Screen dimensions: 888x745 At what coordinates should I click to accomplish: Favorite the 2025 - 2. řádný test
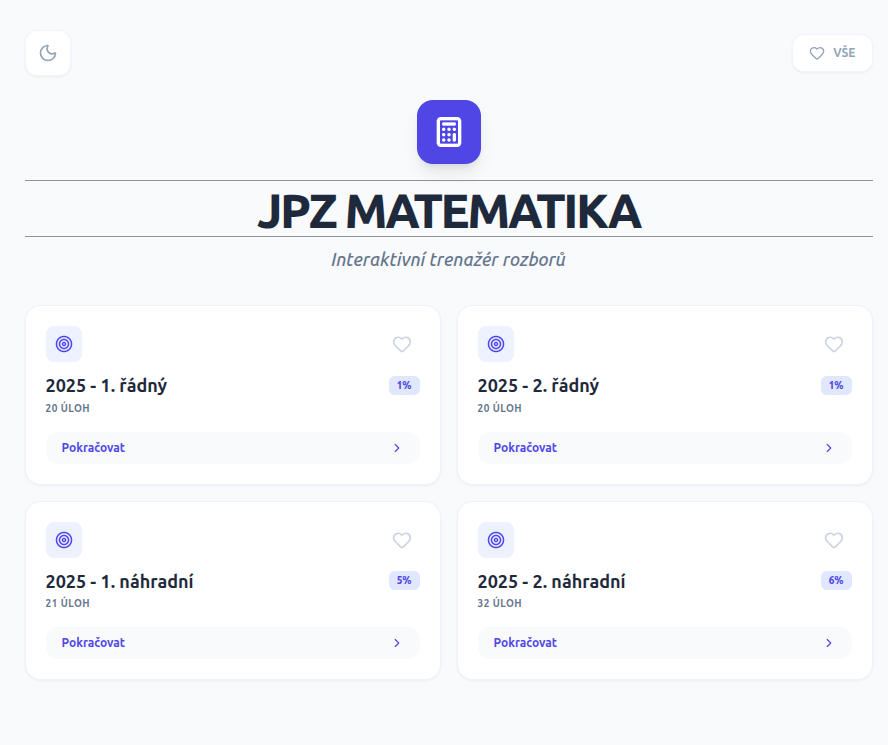[834, 344]
